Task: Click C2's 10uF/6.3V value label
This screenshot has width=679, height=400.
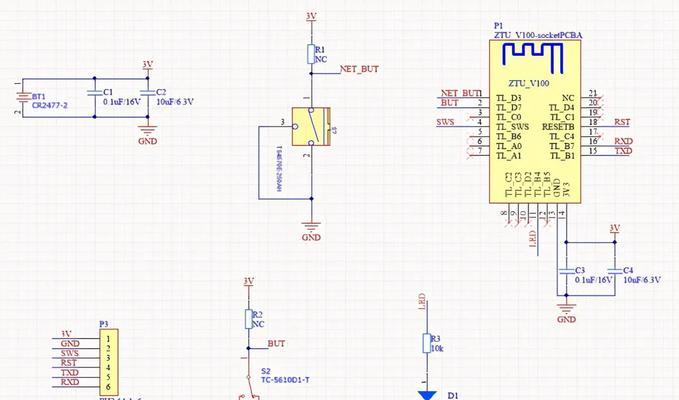Action: tap(175, 102)
